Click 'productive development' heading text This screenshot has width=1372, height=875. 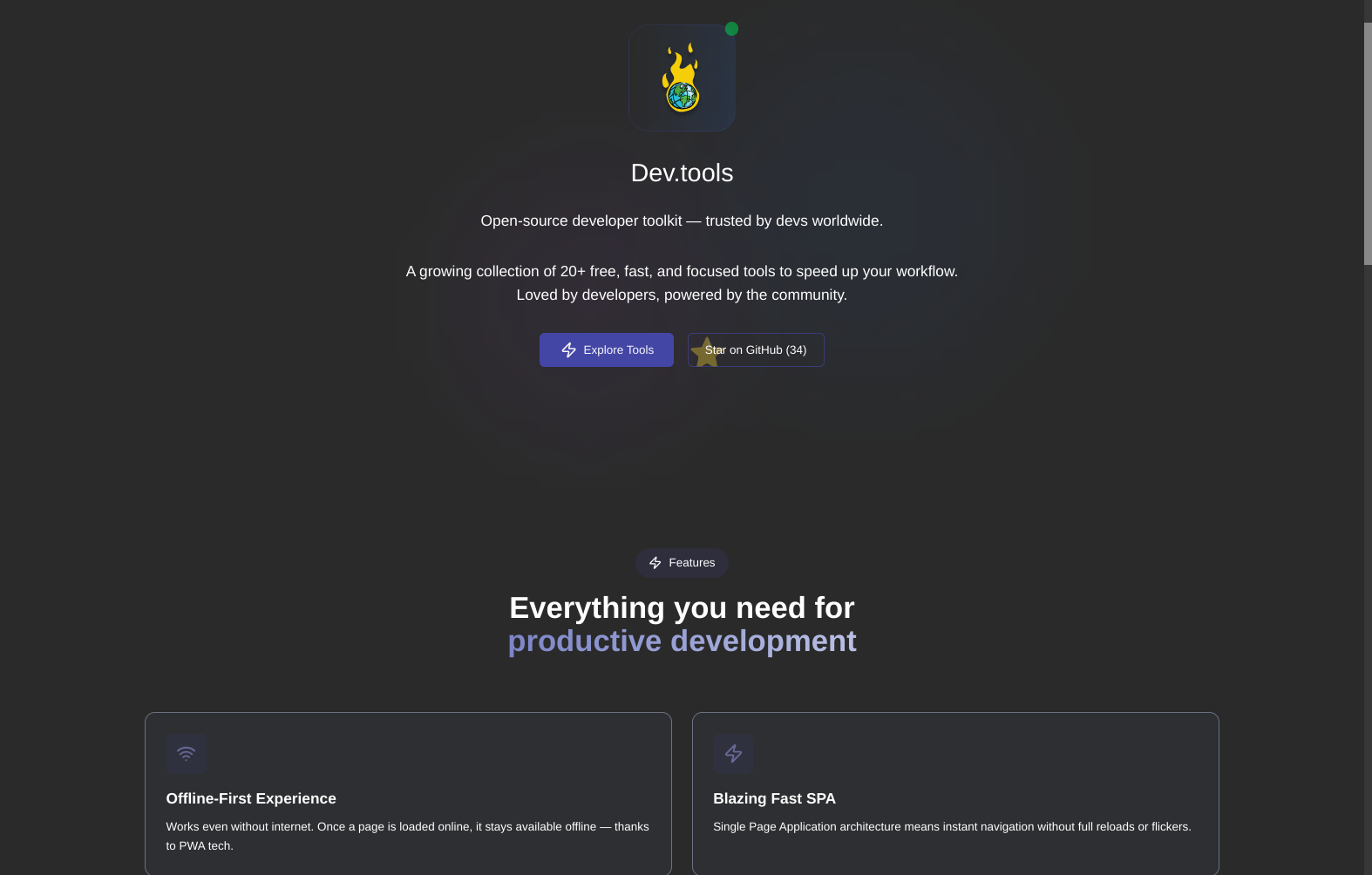(x=682, y=641)
